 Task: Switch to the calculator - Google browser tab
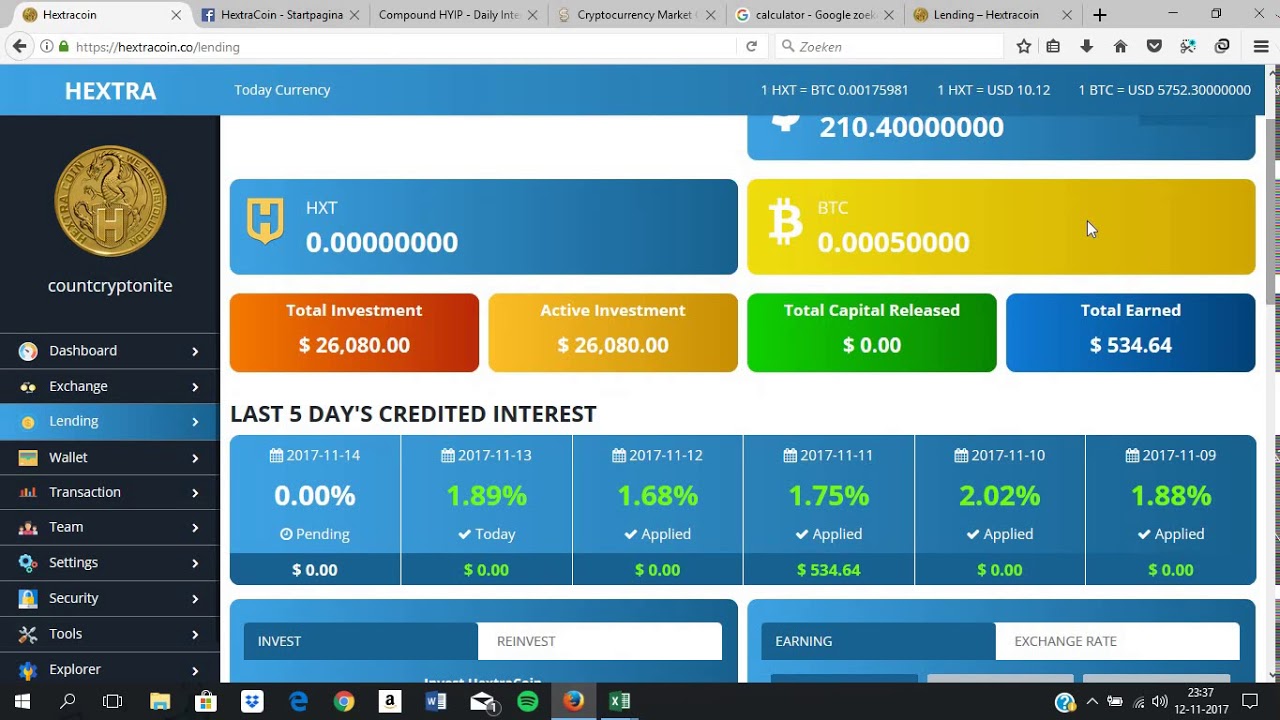[815, 15]
